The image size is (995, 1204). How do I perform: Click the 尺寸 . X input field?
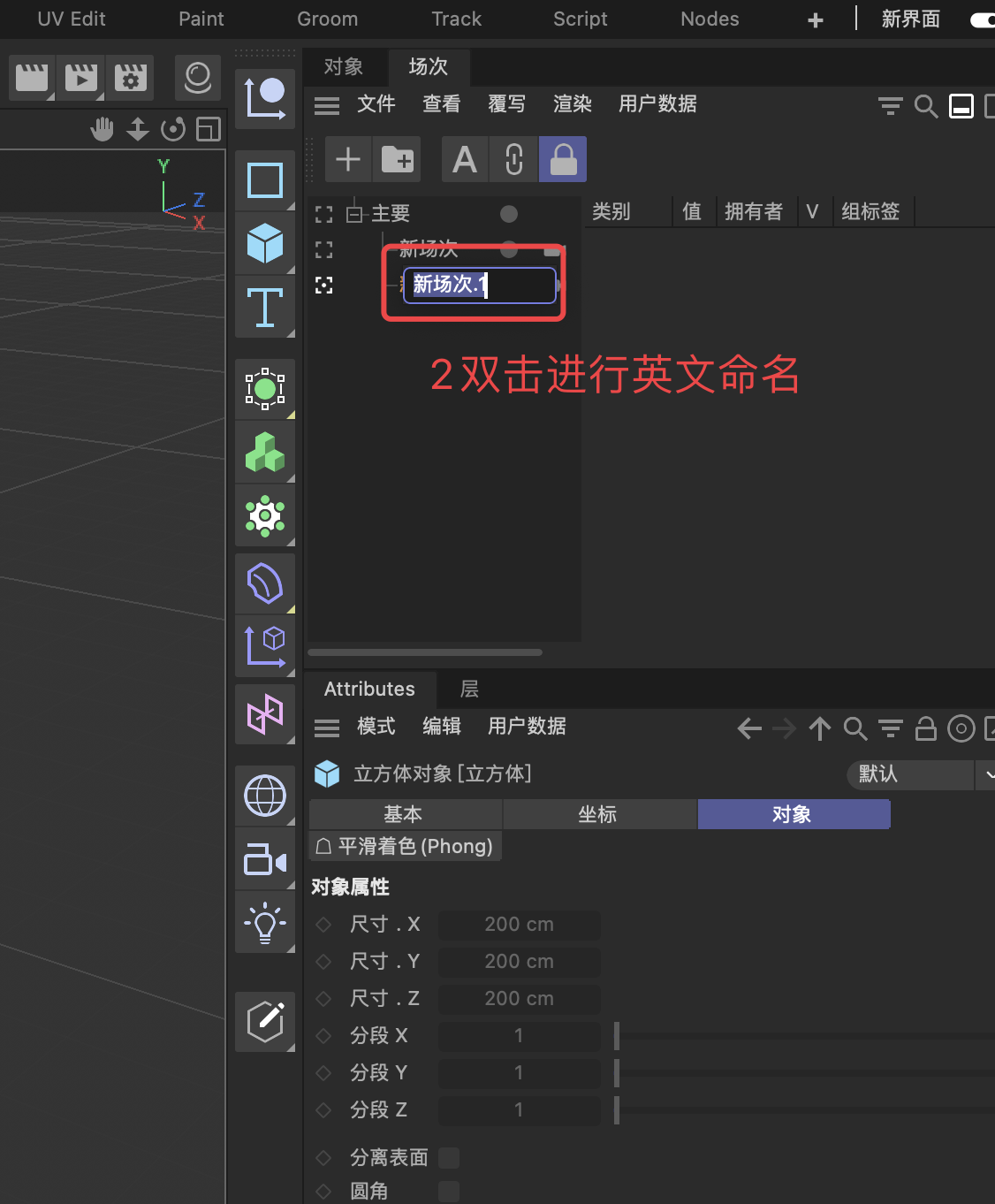(519, 925)
